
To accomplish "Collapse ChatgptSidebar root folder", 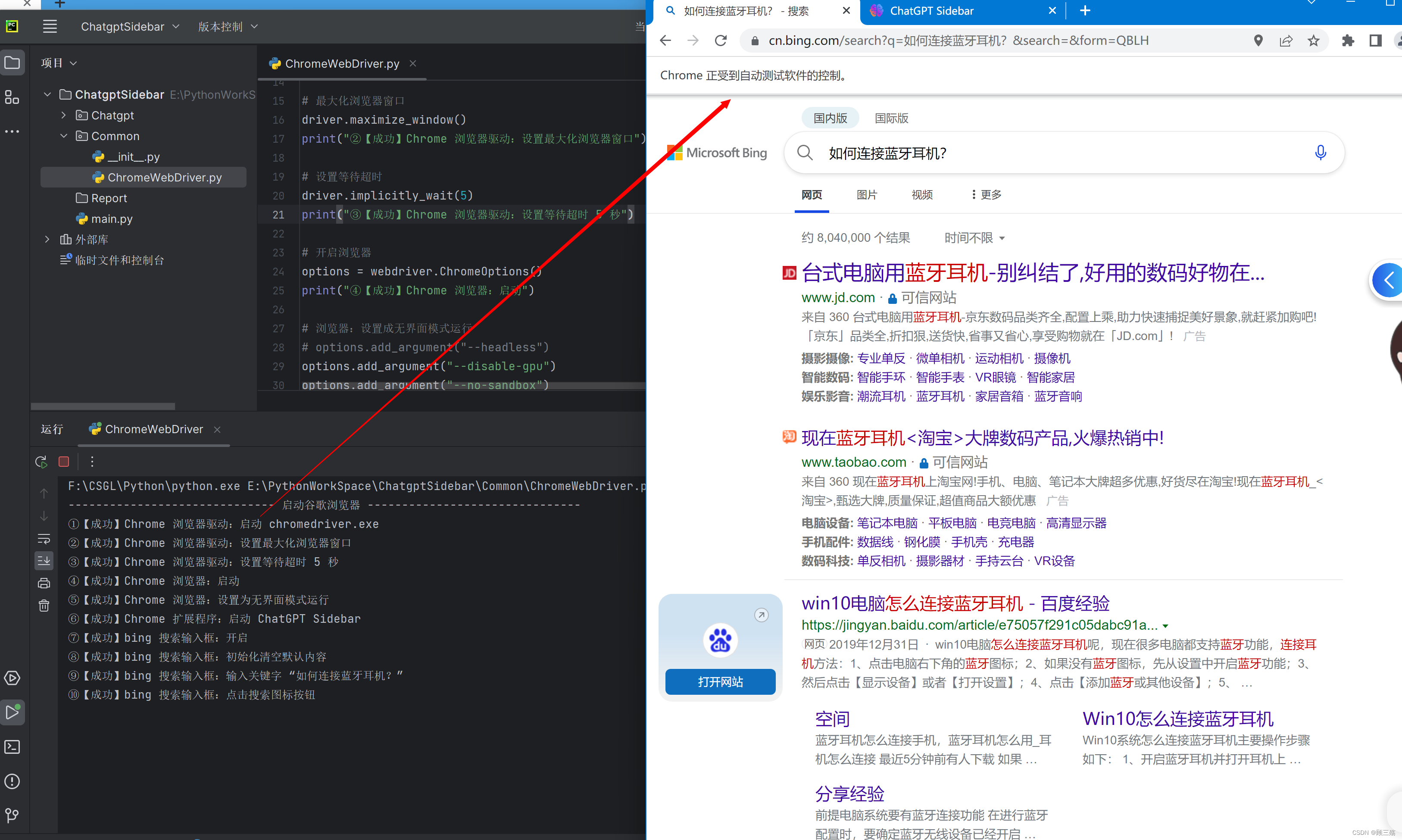I will [47, 94].
